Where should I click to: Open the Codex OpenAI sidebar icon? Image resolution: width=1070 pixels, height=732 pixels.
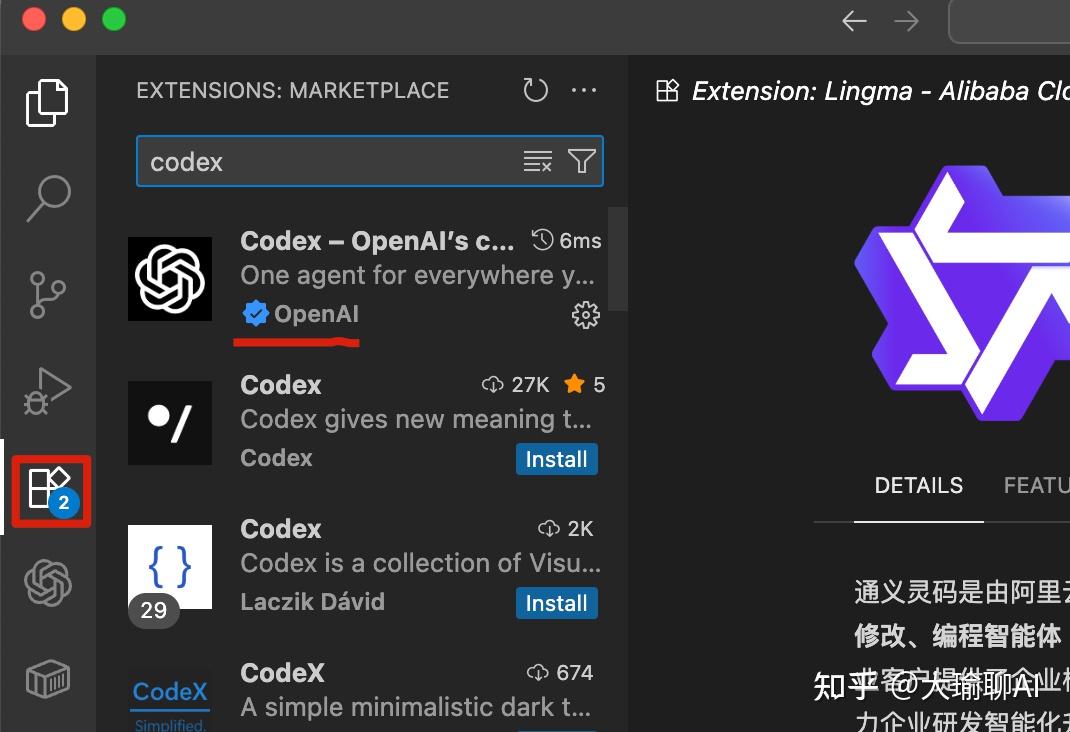pos(48,583)
